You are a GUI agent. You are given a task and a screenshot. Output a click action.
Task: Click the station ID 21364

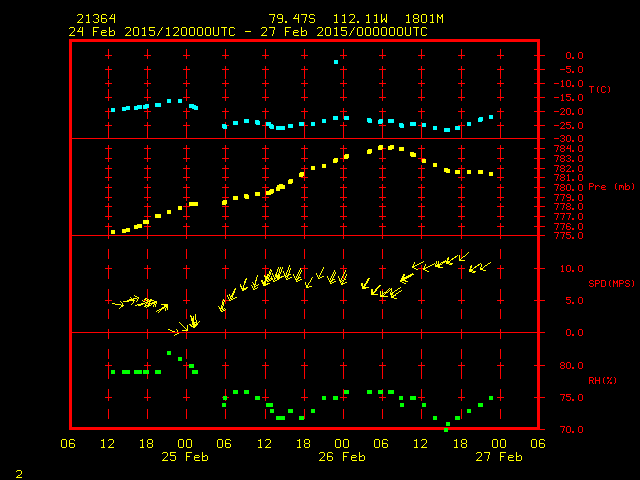[96, 19]
